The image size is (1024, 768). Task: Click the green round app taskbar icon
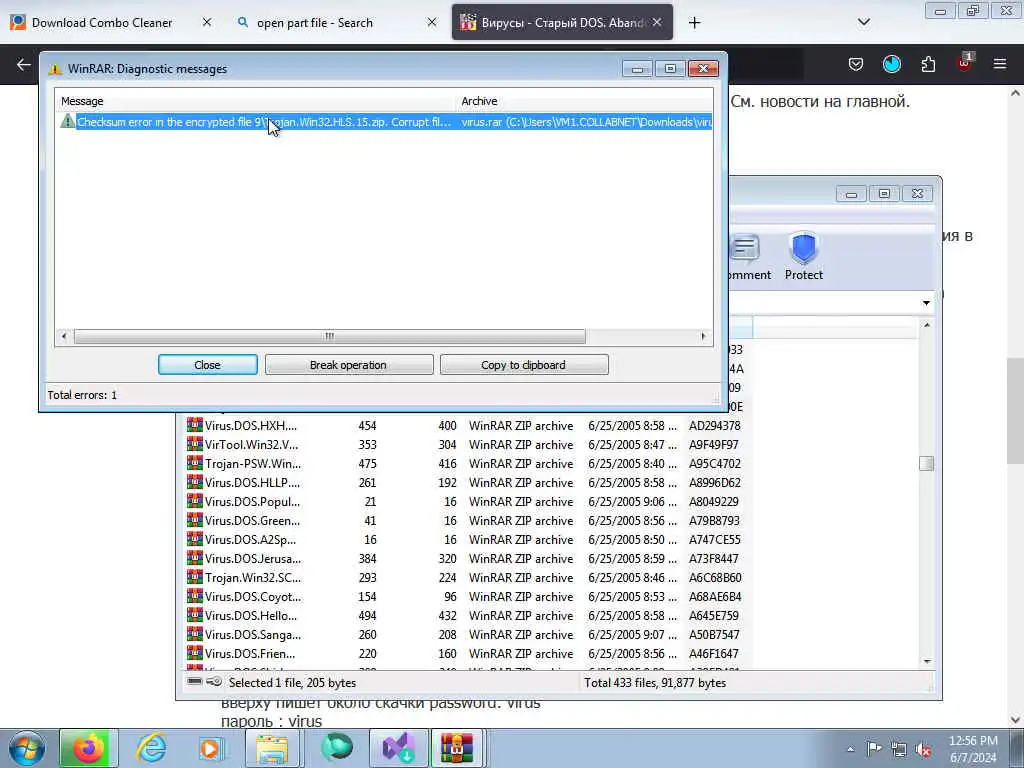pyautogui.click(x=336, y=748)
